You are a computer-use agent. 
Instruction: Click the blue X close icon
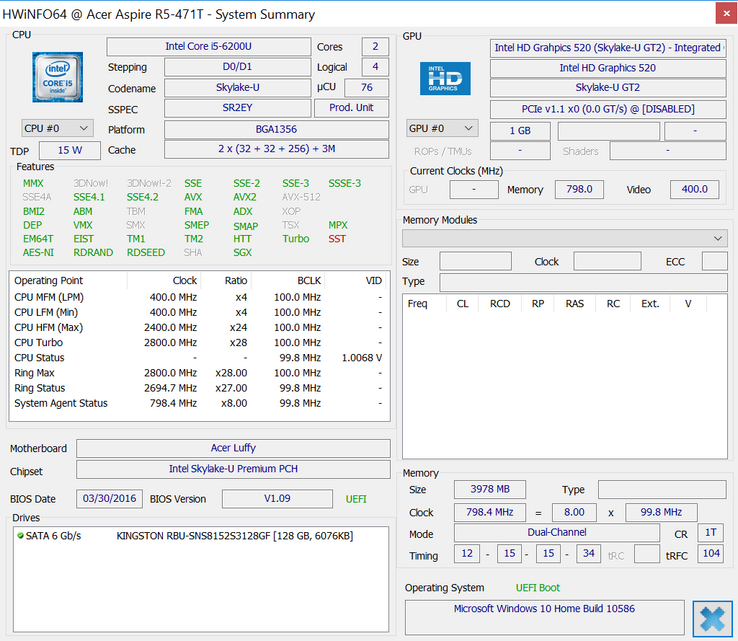tap(712, 617)
